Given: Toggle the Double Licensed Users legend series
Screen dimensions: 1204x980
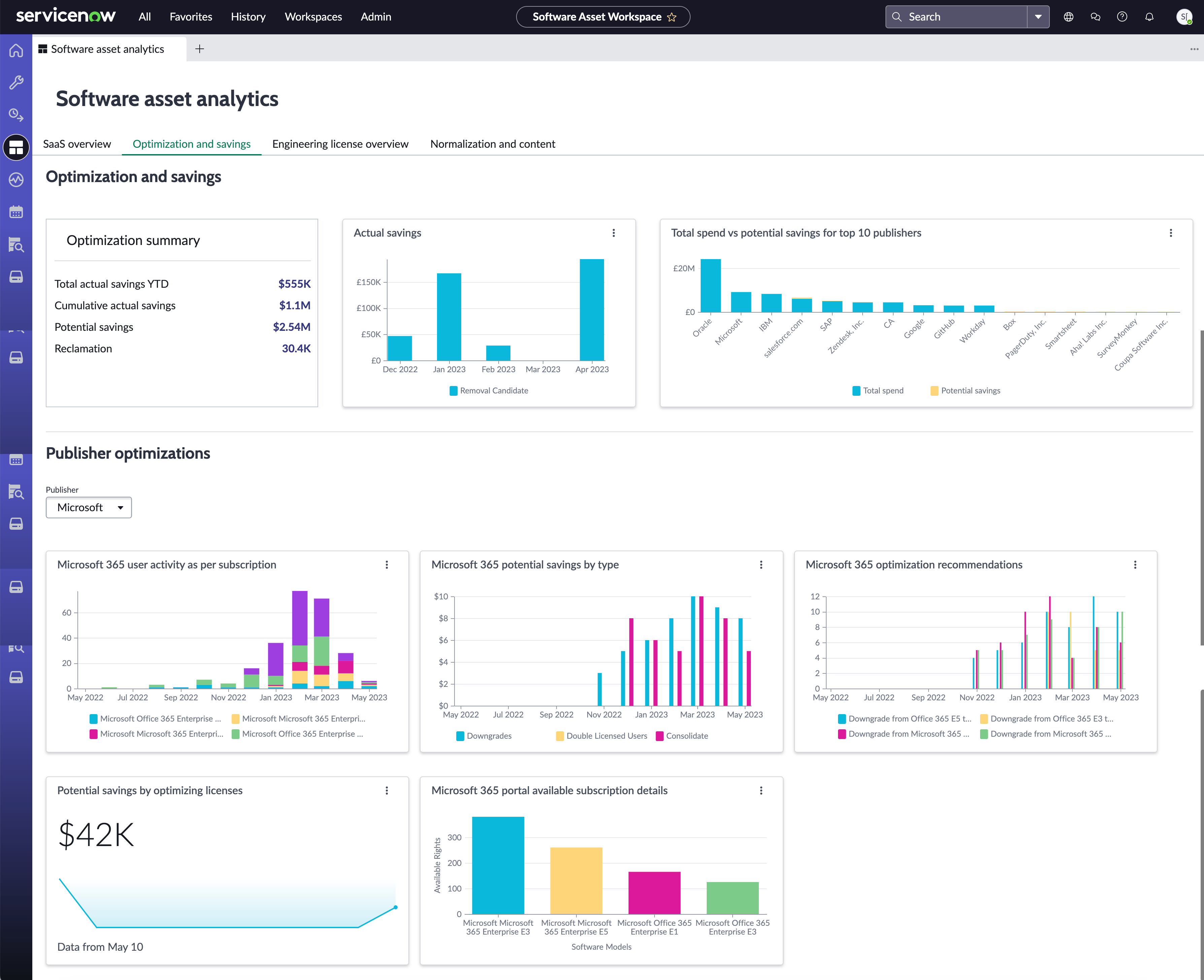Looking at the screenshot, I should point(601,736).
